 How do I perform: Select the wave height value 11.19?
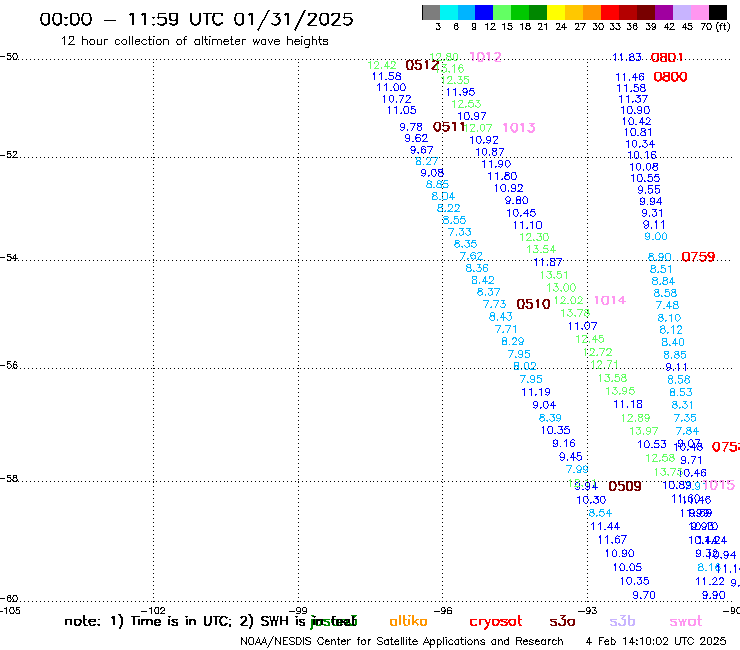(536, 392)
